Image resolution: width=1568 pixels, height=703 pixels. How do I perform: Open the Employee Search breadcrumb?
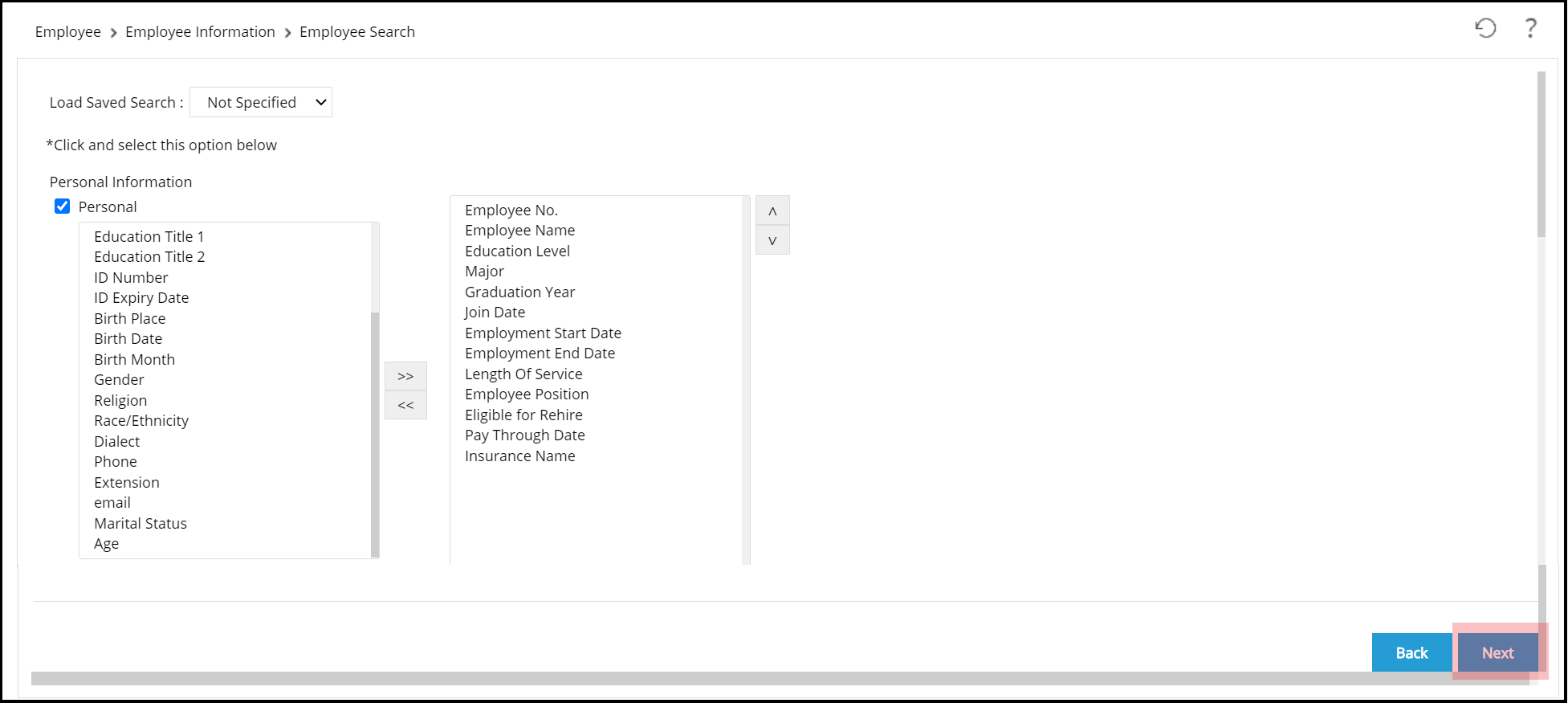tap(357, 32)
